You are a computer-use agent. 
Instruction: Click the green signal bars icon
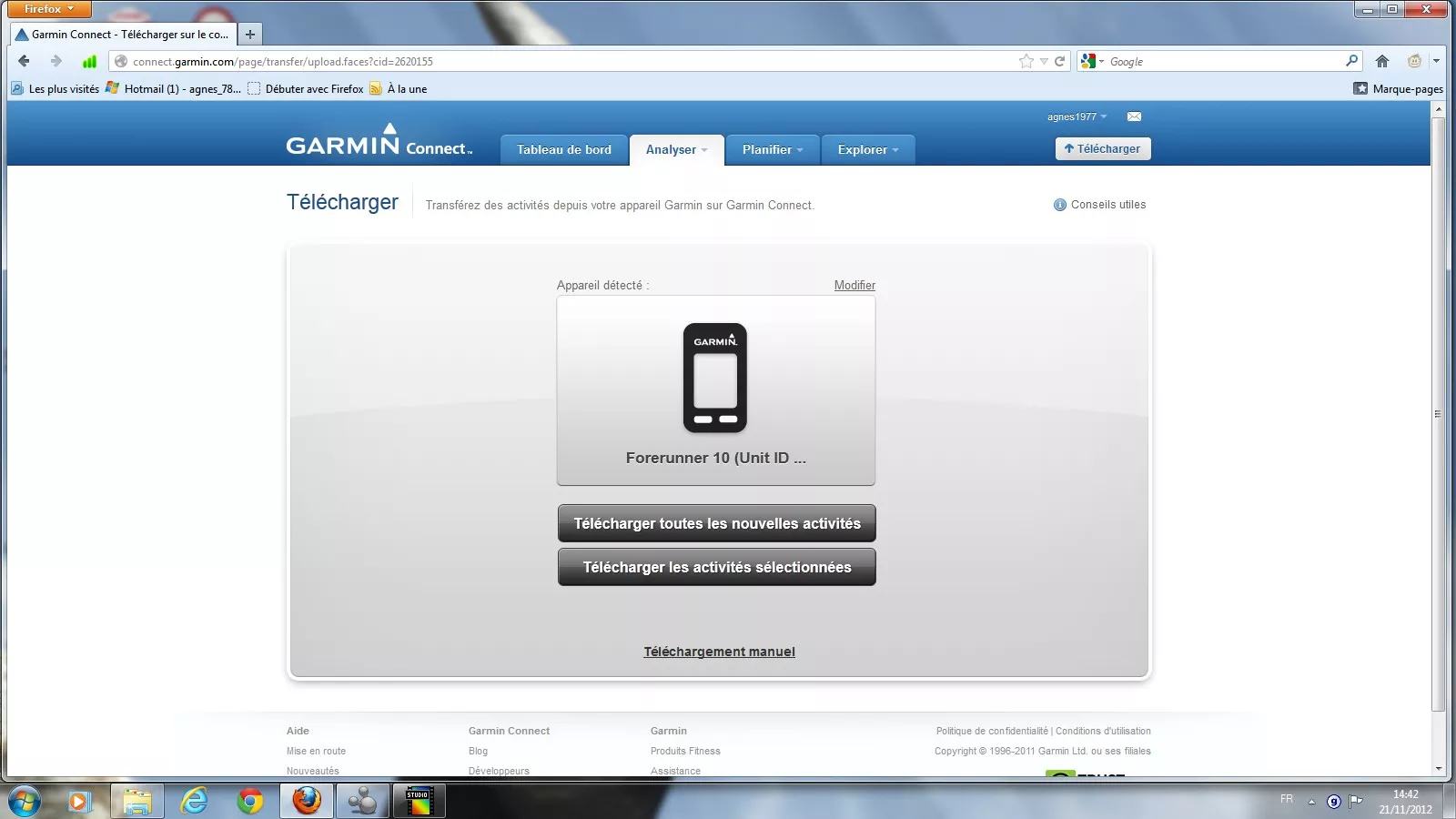89,62
